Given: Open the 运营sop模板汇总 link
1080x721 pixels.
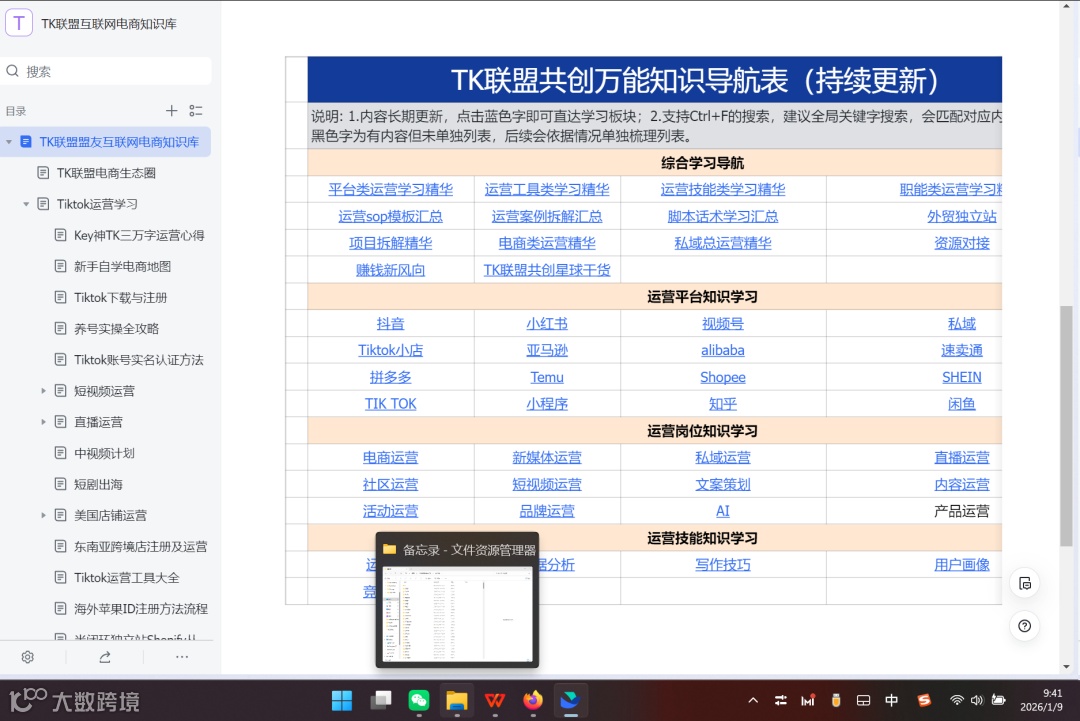Looking at the screenshot, I should pos(391,216).
